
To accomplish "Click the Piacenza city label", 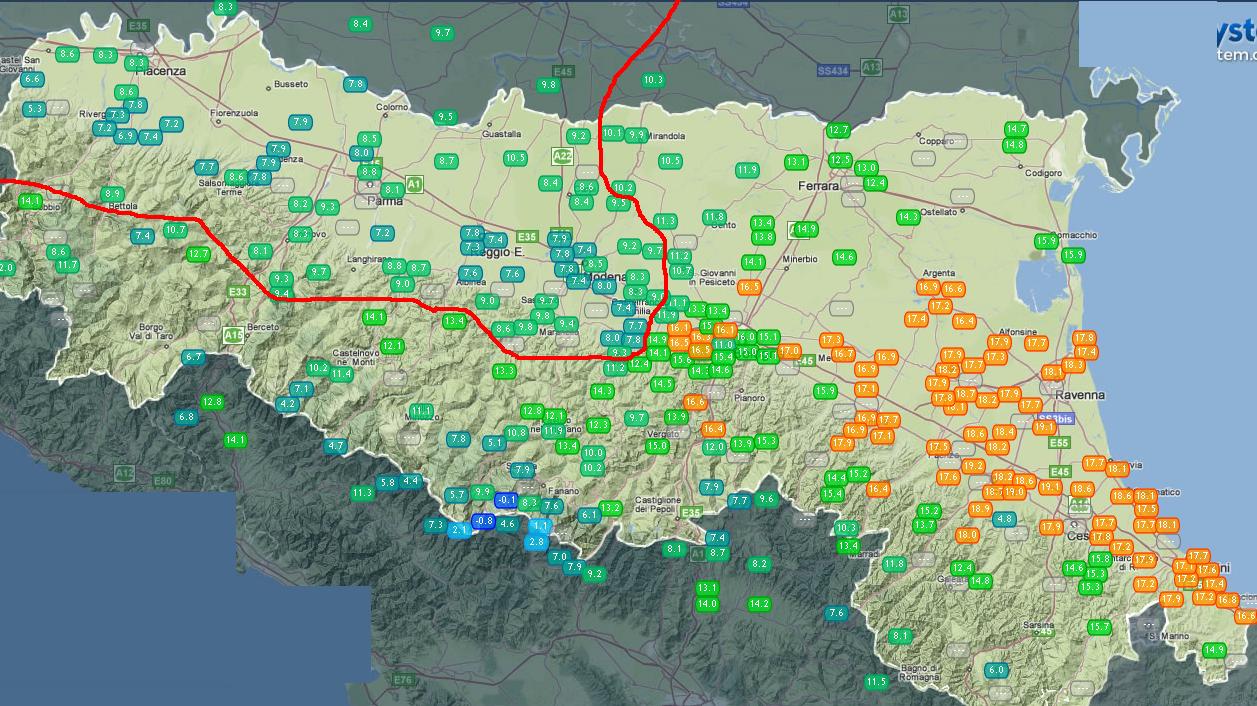I will 162,71.
